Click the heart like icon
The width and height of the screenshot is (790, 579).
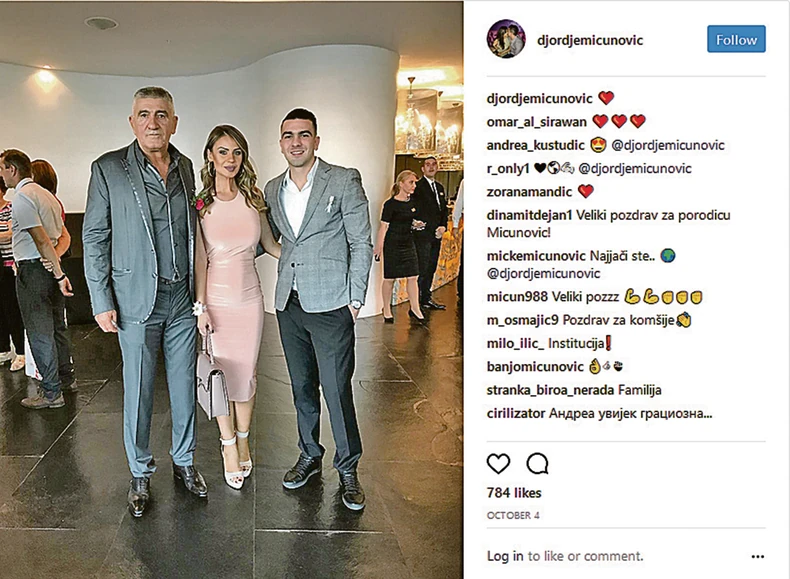498,464
